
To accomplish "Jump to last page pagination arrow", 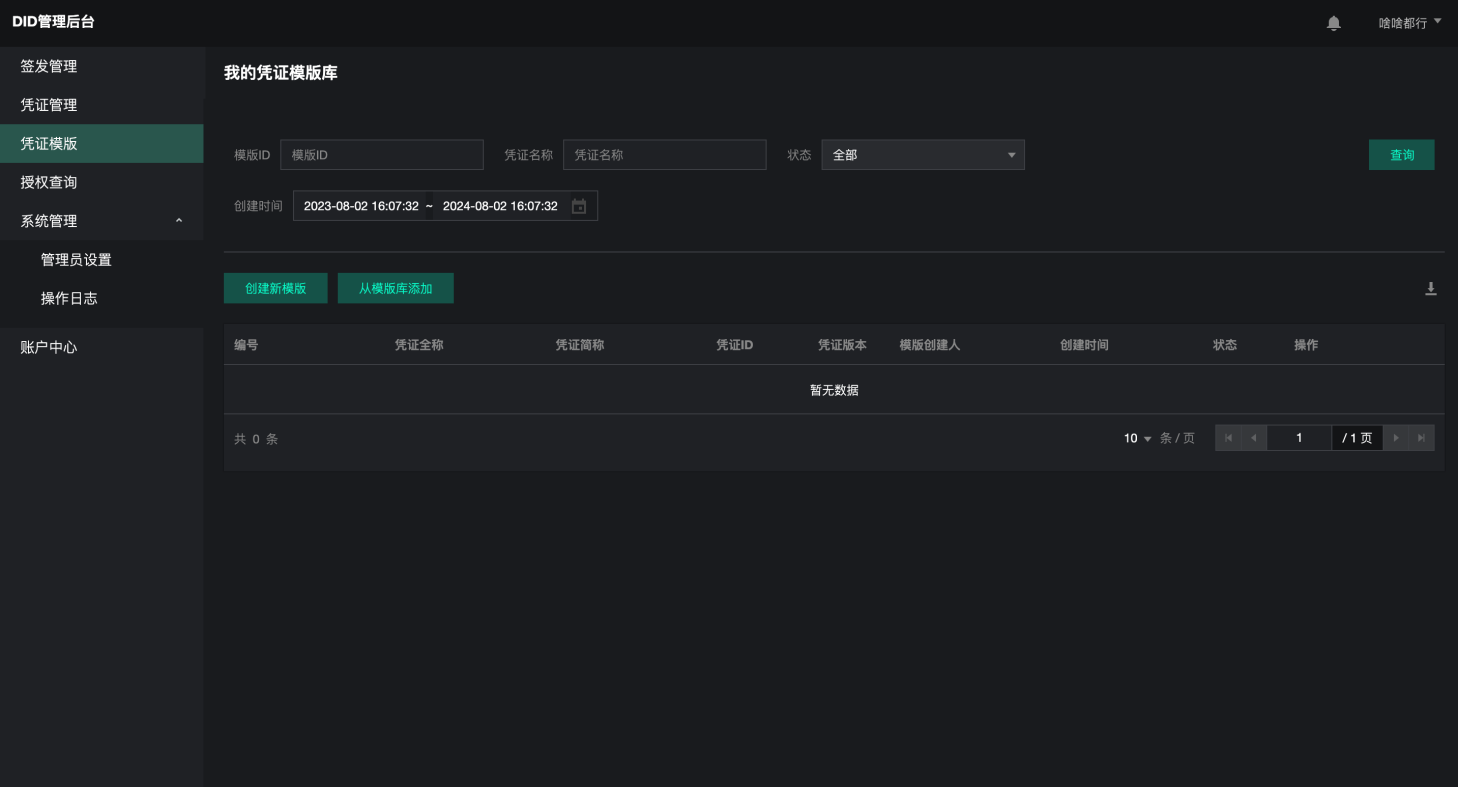I will pos(1421,438).
